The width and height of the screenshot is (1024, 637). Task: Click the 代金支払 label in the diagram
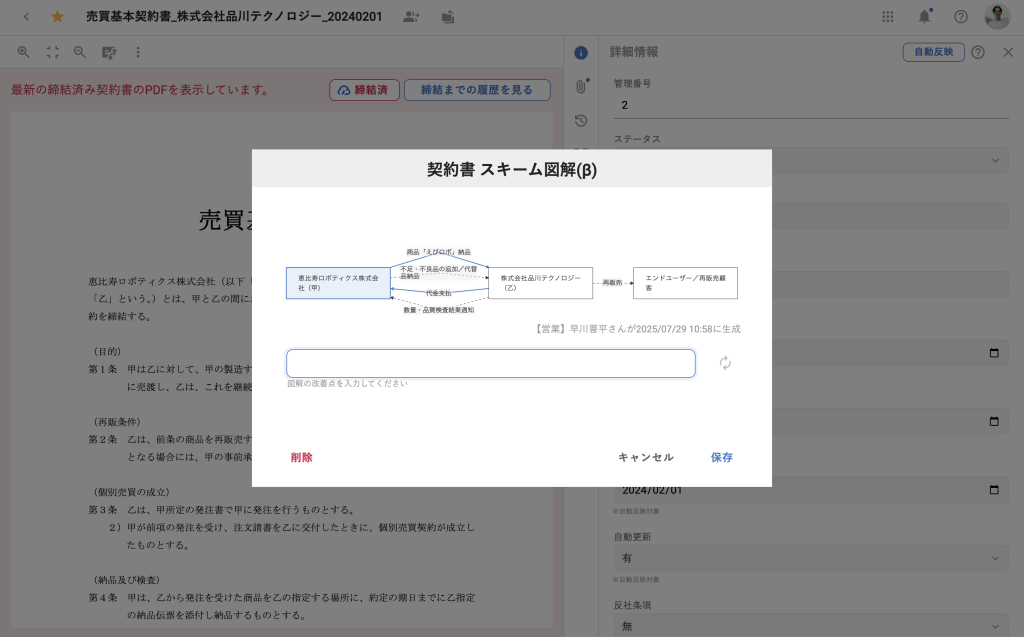click(439, 293)
